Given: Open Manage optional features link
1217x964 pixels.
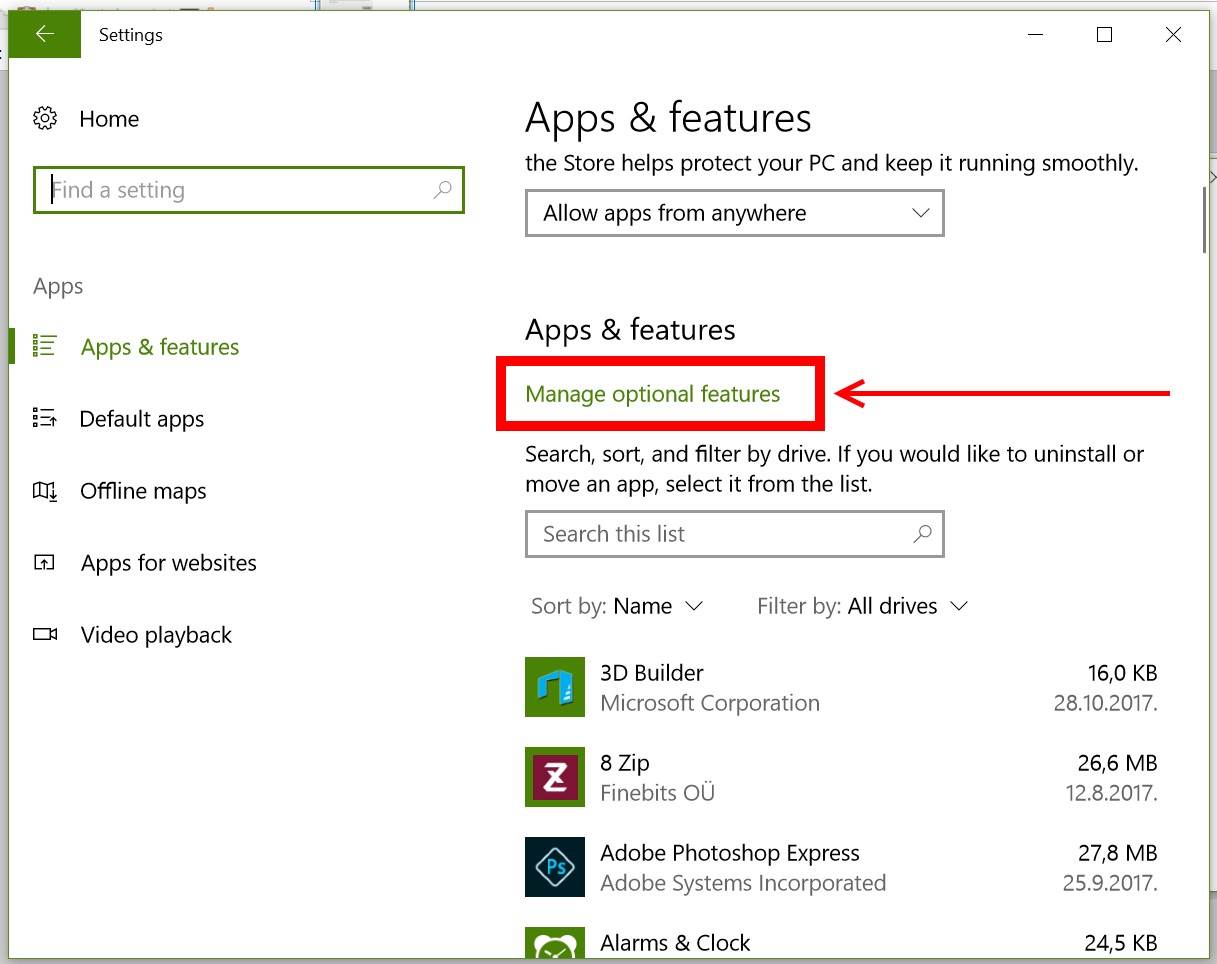Looking at the screenshot, I should pyautogui.click(x=652, y=394).
